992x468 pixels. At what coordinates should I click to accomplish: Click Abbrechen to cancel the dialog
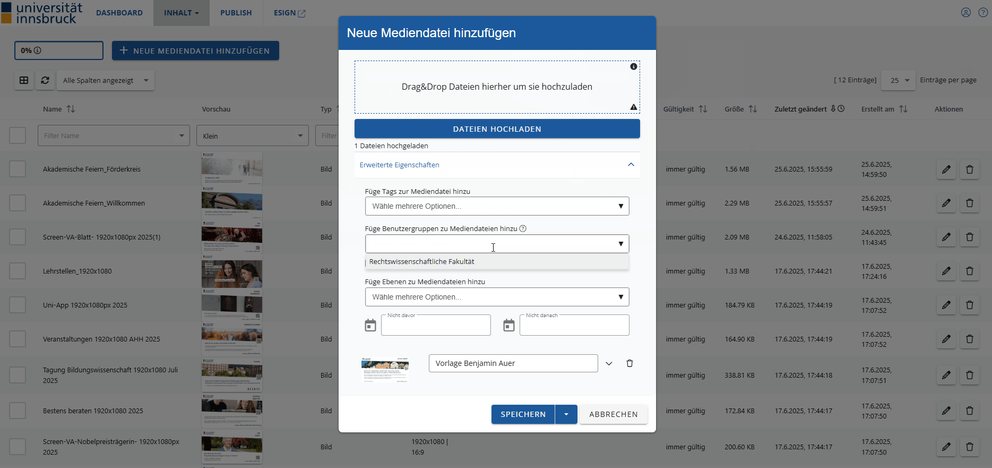coord(613,414)
